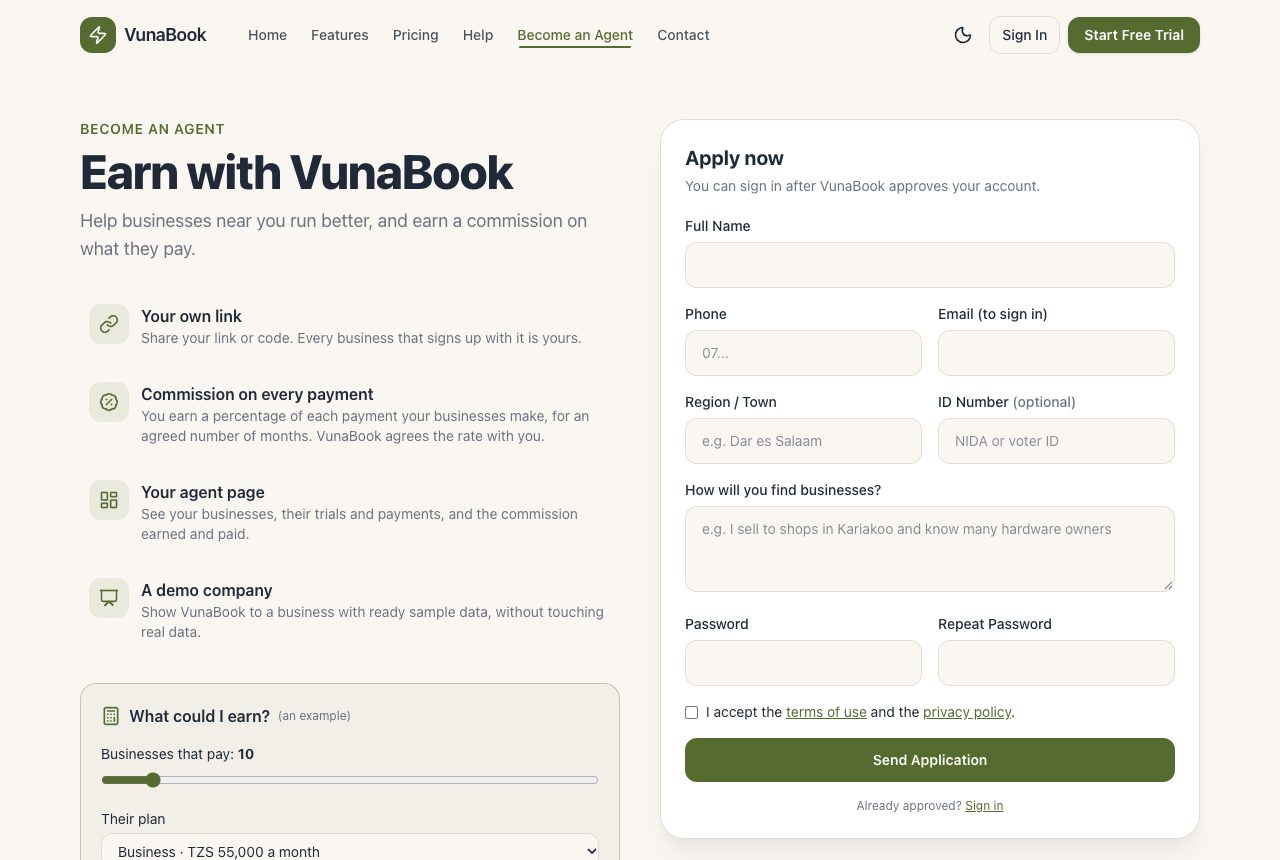The width and height of the screenshot is (1280, 860).
Task: Focus the Full Name input field
Action: click(x=930, y=265)
